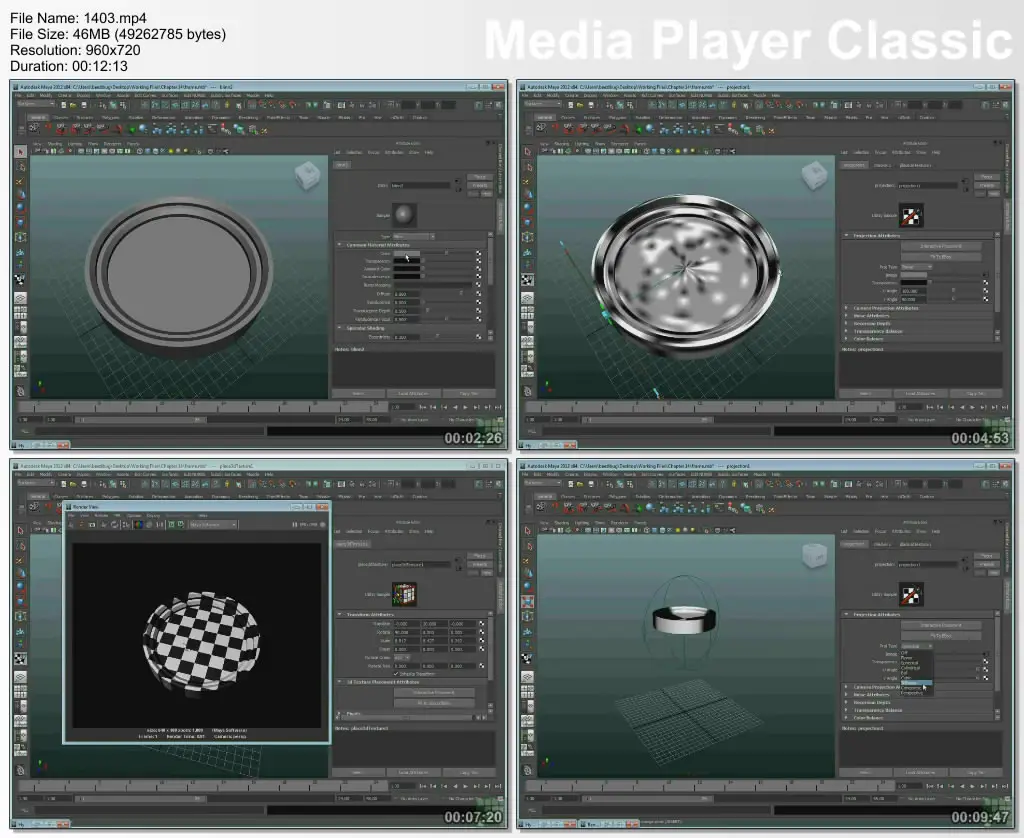Collapse Specular Shading section in 00:02:26 frame
This screenshot has width=1024, height=838.
(340, 328)
